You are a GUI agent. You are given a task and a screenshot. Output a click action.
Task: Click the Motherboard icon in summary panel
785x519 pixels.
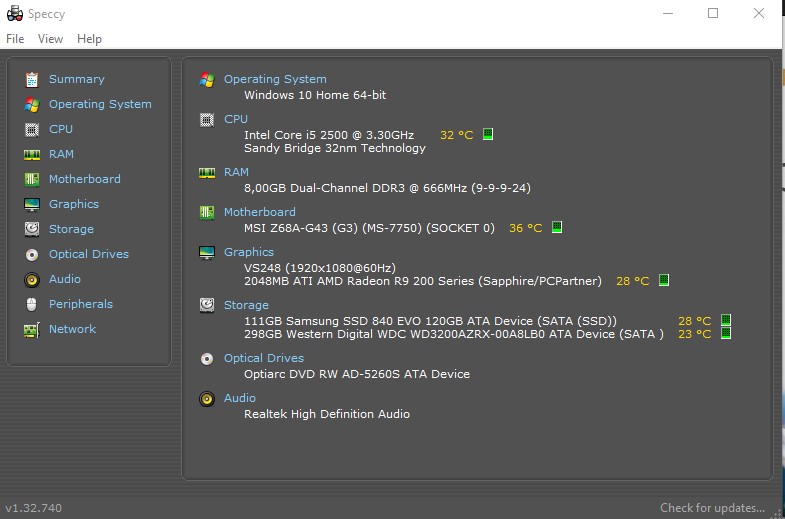click(x=207, y=212)
